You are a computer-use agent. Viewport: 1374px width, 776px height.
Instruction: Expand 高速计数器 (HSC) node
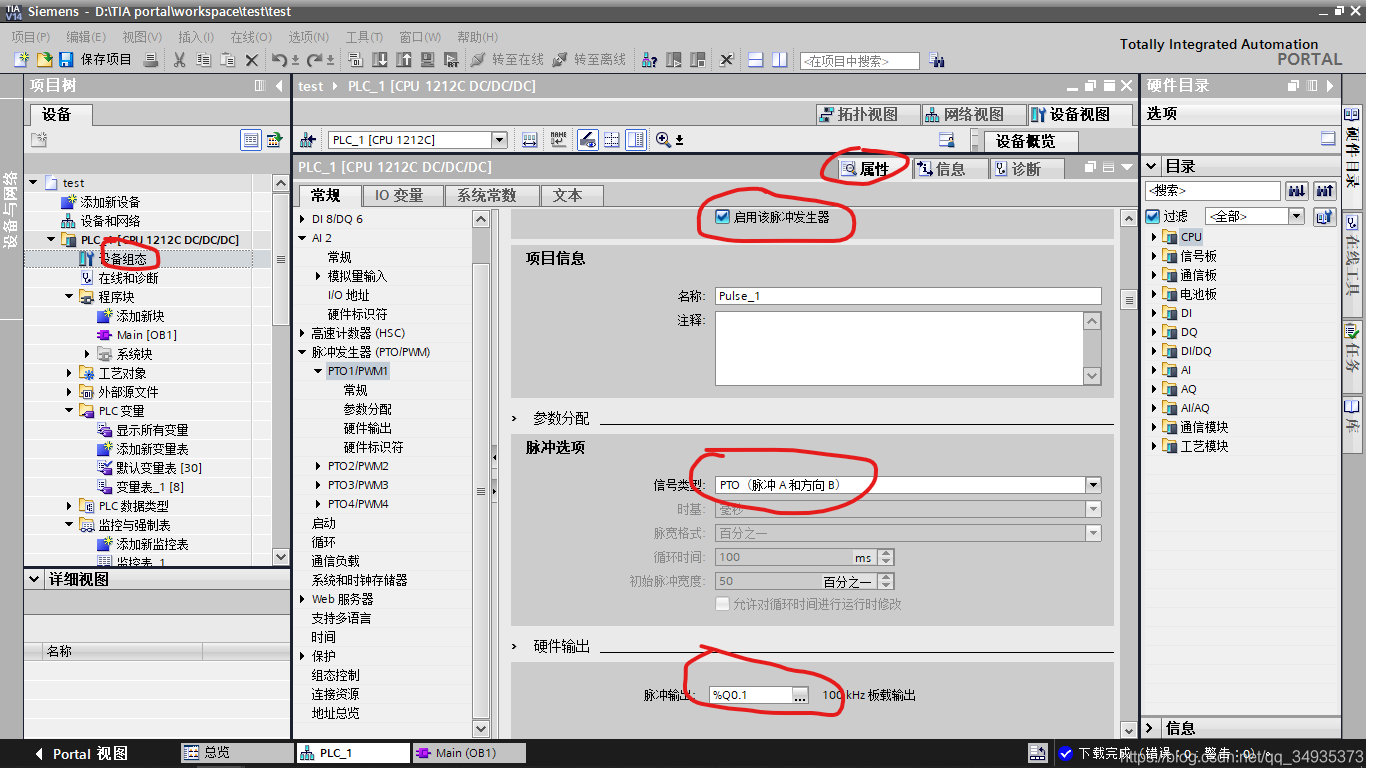303,333
